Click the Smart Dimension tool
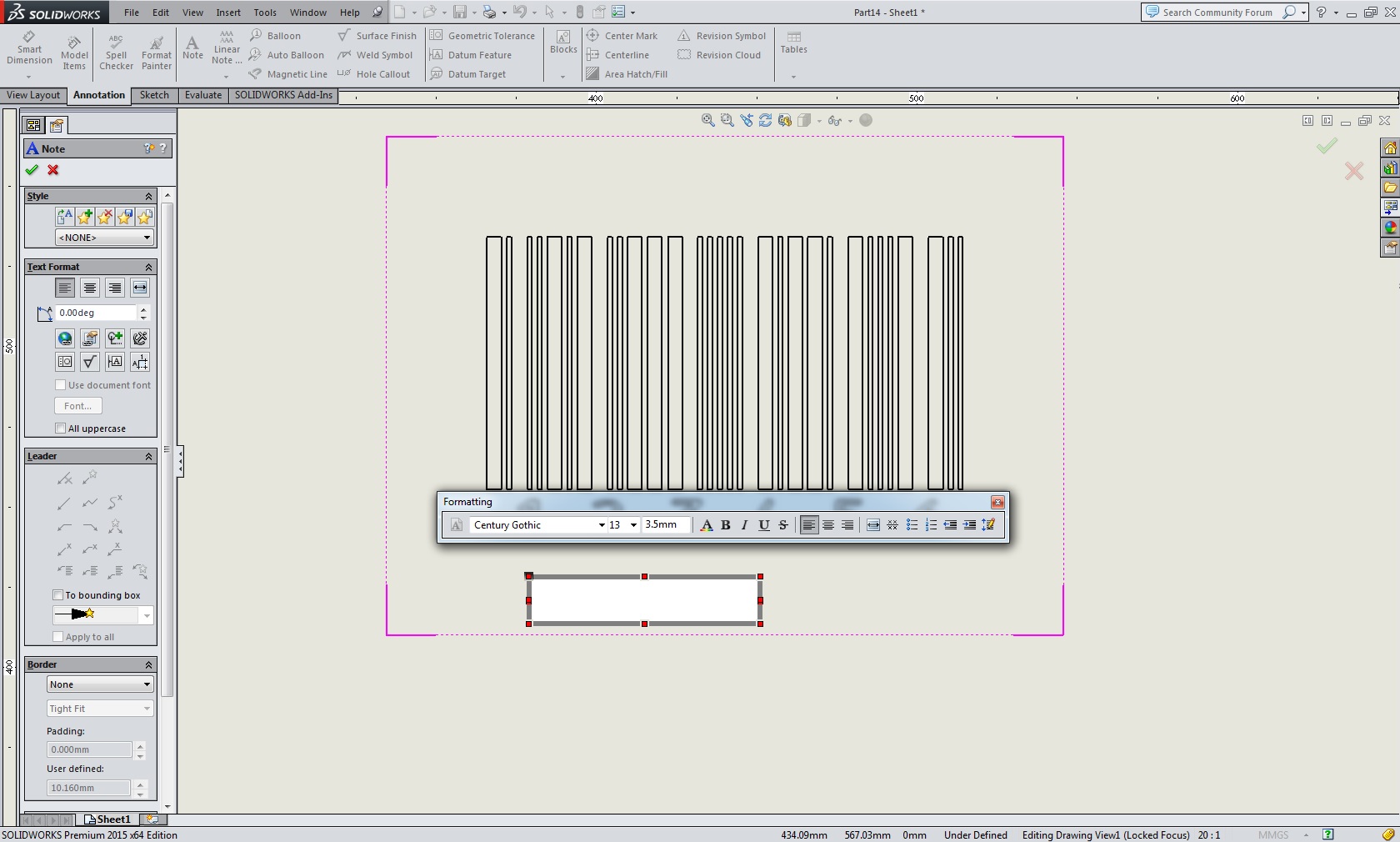Image resolution: width=1400 pixels, height=842 pixels. (x=29, y=48)
